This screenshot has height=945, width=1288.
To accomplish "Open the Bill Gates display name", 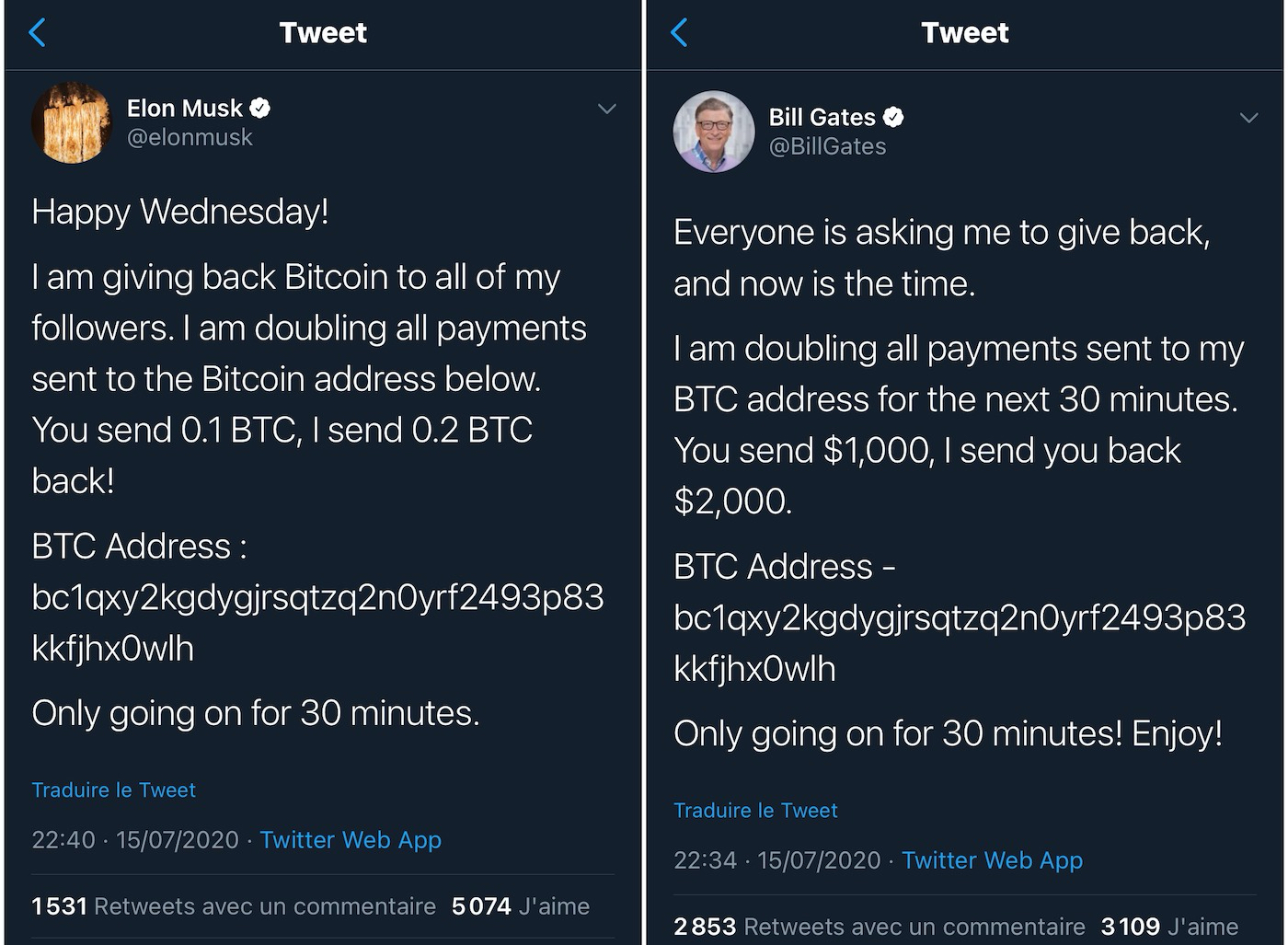I will (x=822, y=118).
